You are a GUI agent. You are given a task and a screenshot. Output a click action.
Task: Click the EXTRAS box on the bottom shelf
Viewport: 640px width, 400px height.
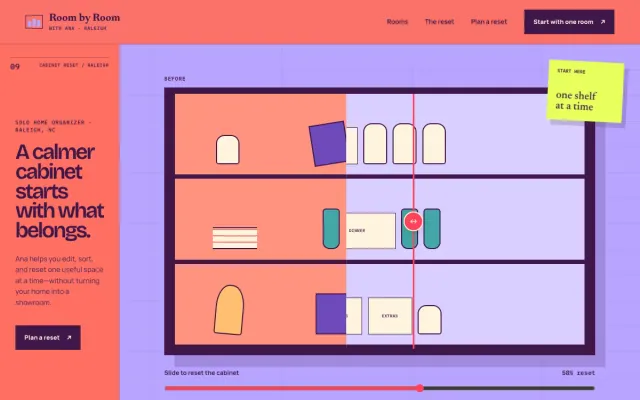390,316
